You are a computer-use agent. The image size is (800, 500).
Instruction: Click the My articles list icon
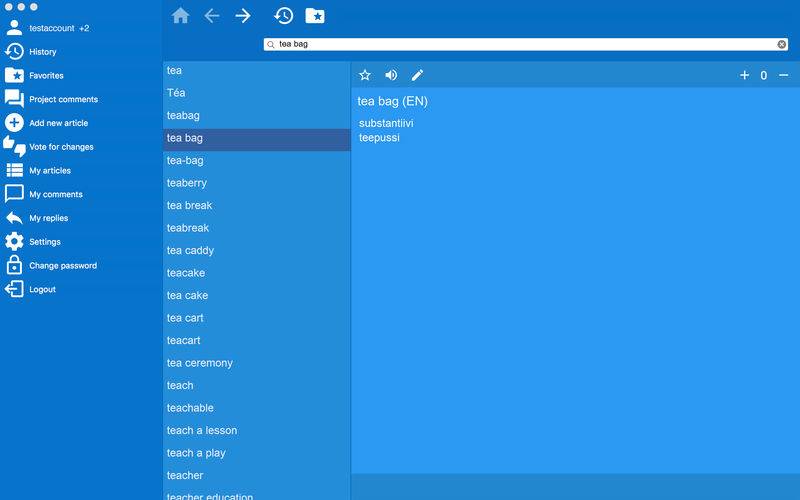[x=14, y=170]
